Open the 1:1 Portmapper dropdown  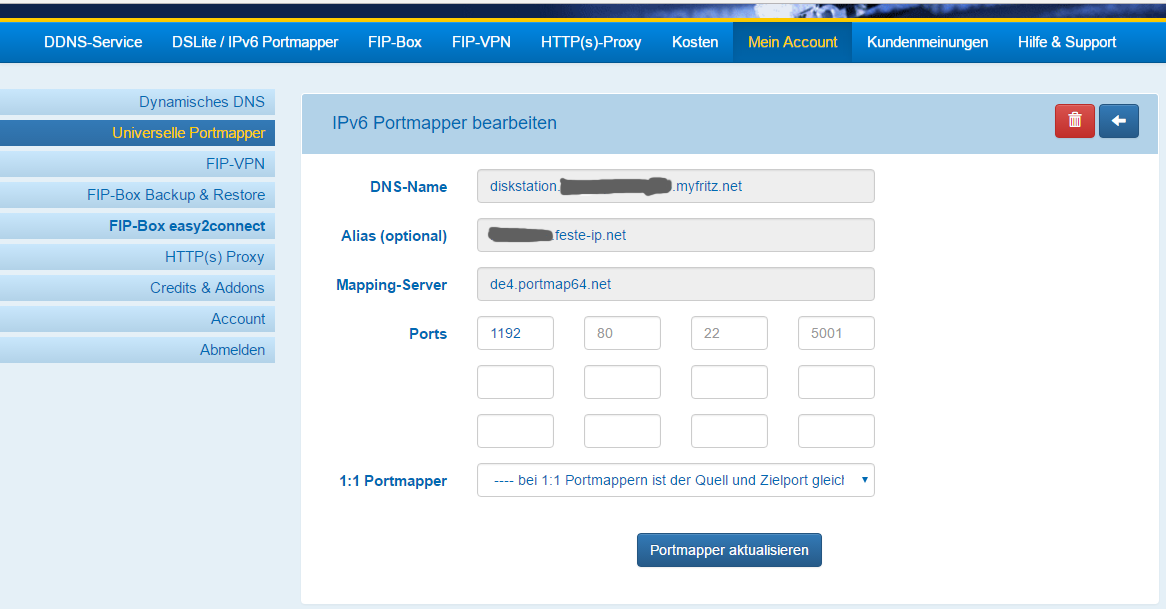point(675,480)
